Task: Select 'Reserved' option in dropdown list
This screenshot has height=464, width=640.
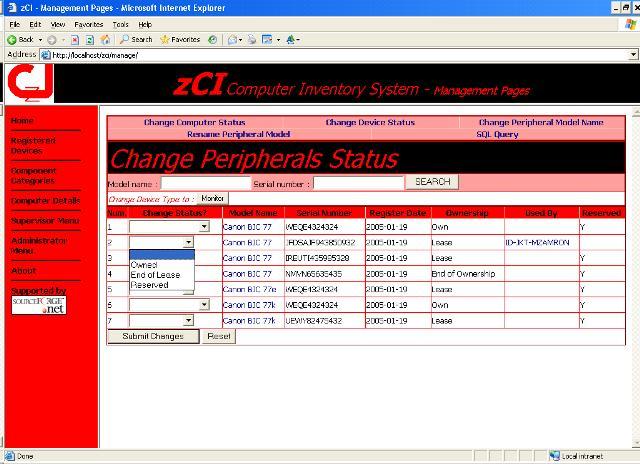Action: (x=149, y=285)
